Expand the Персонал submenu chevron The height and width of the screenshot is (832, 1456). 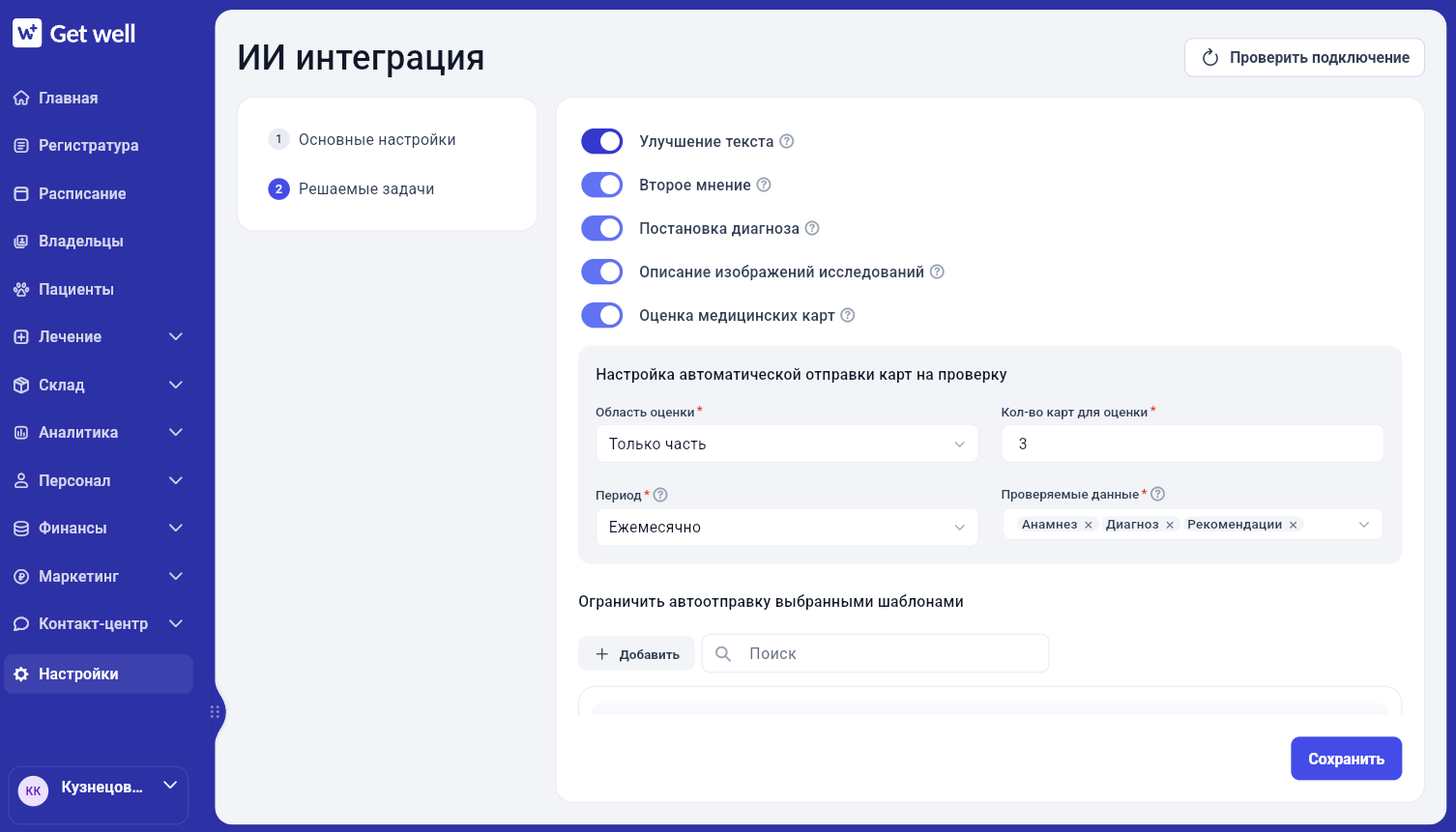pos(176,480)
